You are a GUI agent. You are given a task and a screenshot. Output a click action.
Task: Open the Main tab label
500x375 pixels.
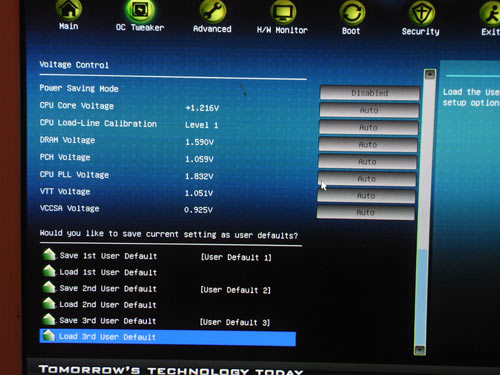click(x=69, y=26)
